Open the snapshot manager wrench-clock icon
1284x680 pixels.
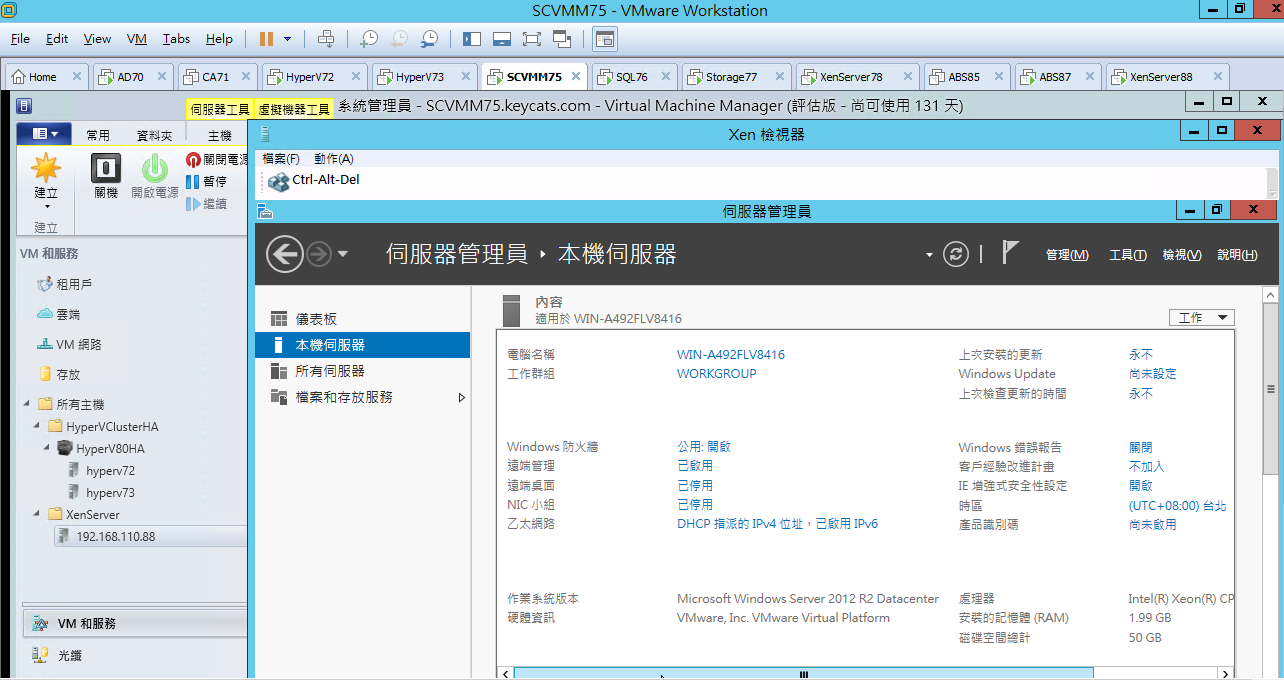pos(429,39)
